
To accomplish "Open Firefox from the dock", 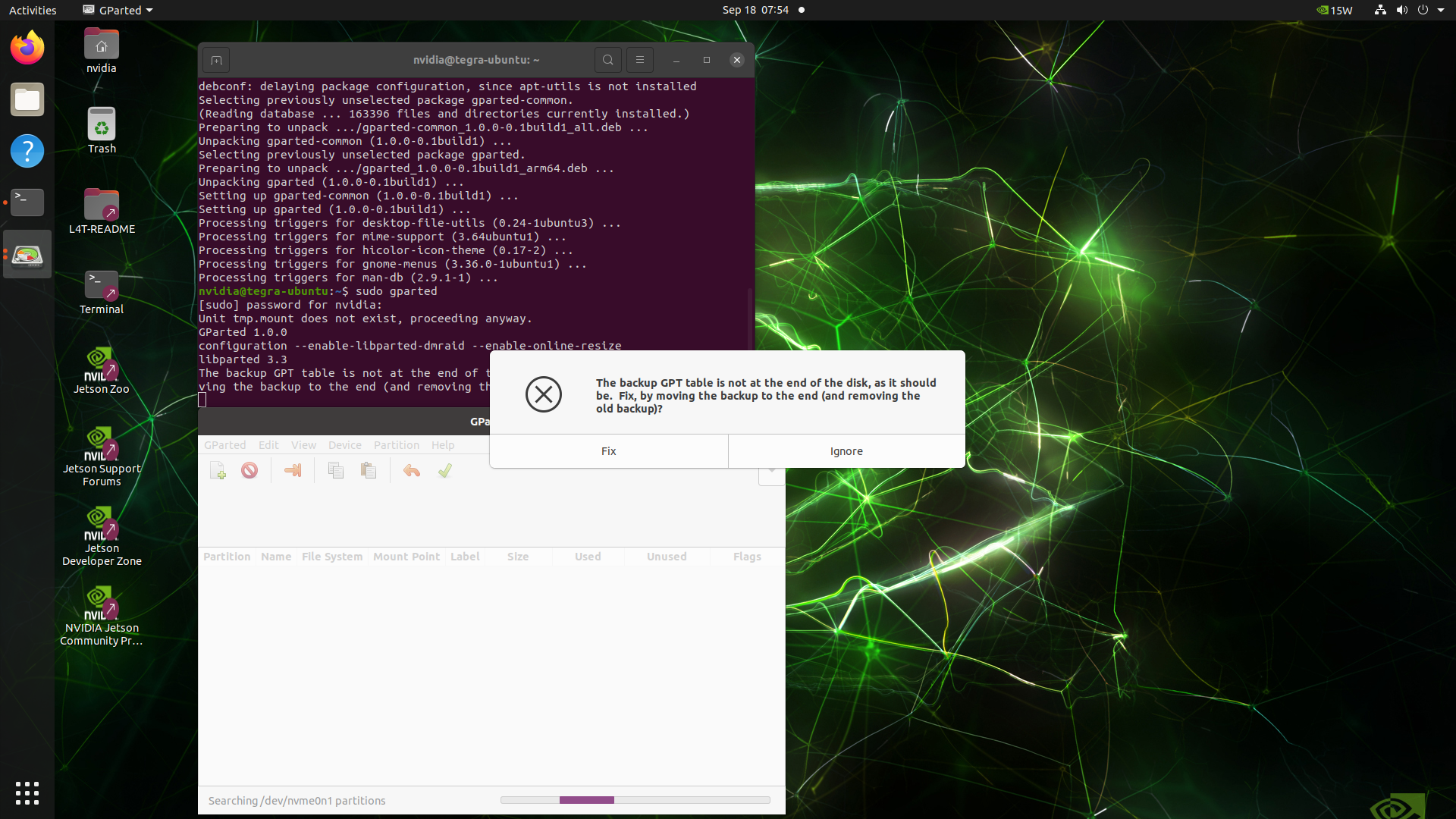I will (27, 49).
